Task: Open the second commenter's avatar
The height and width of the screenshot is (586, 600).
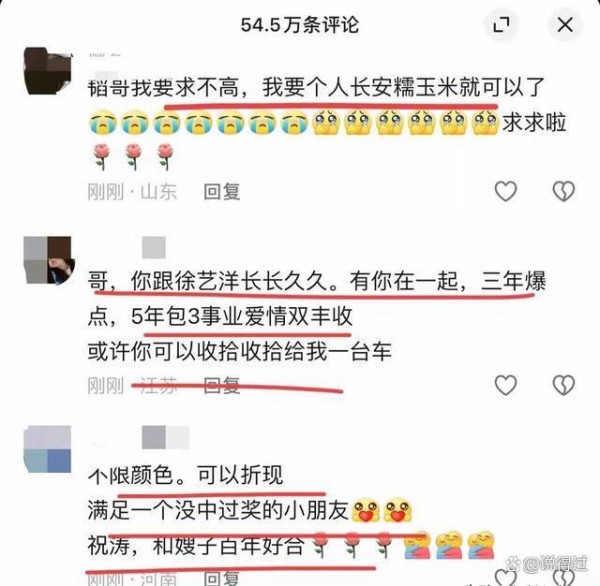Action: [x=49, y=260]
